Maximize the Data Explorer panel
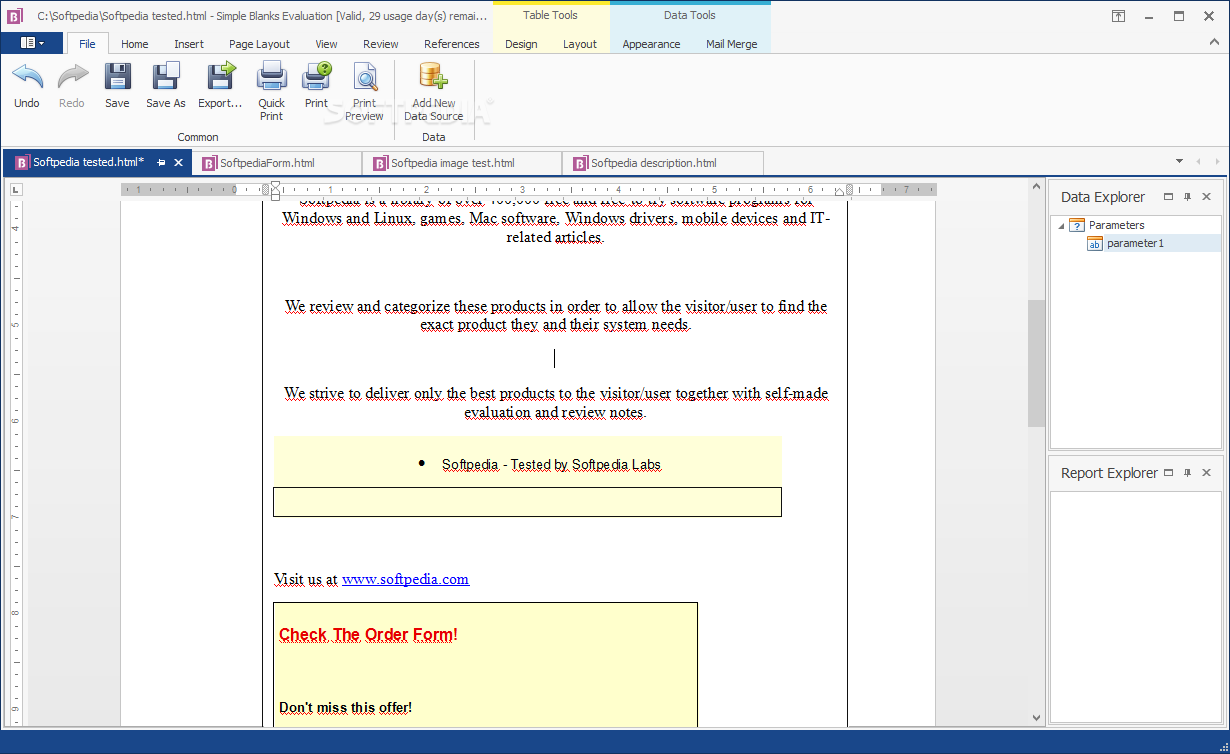1230x754 pixels. click(x=1169, y=197)
